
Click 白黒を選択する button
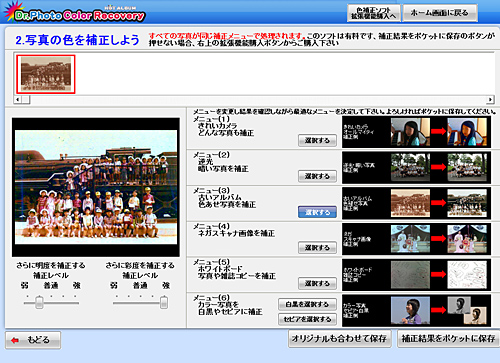point(307,304)
